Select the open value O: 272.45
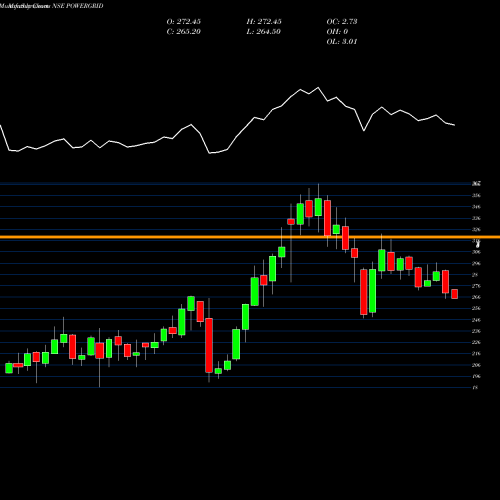The width and height of the screenshot is (500, 500). (x=184, y=22)
